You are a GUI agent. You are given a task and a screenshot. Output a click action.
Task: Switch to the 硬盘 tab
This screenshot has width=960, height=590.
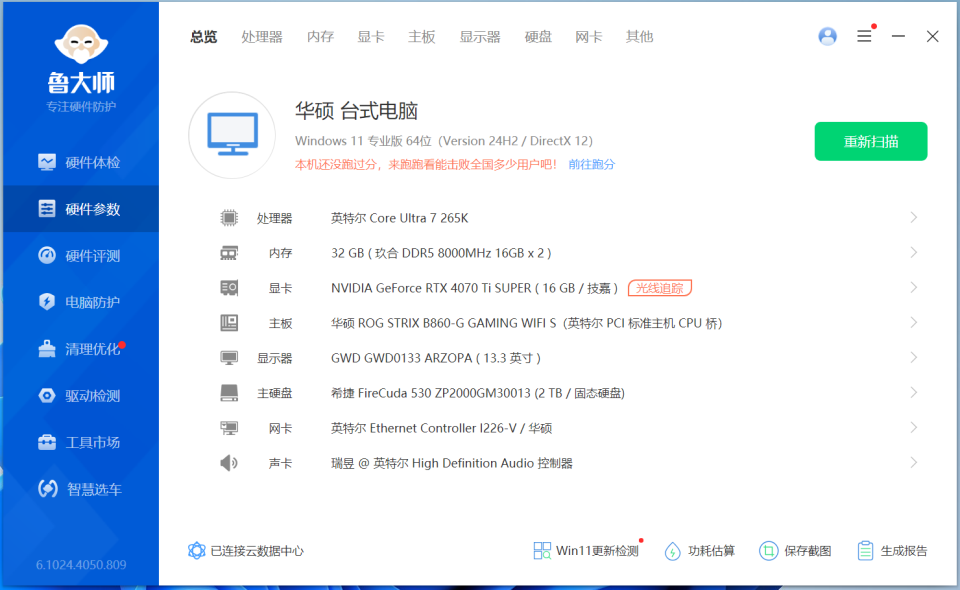coord(538,37)
